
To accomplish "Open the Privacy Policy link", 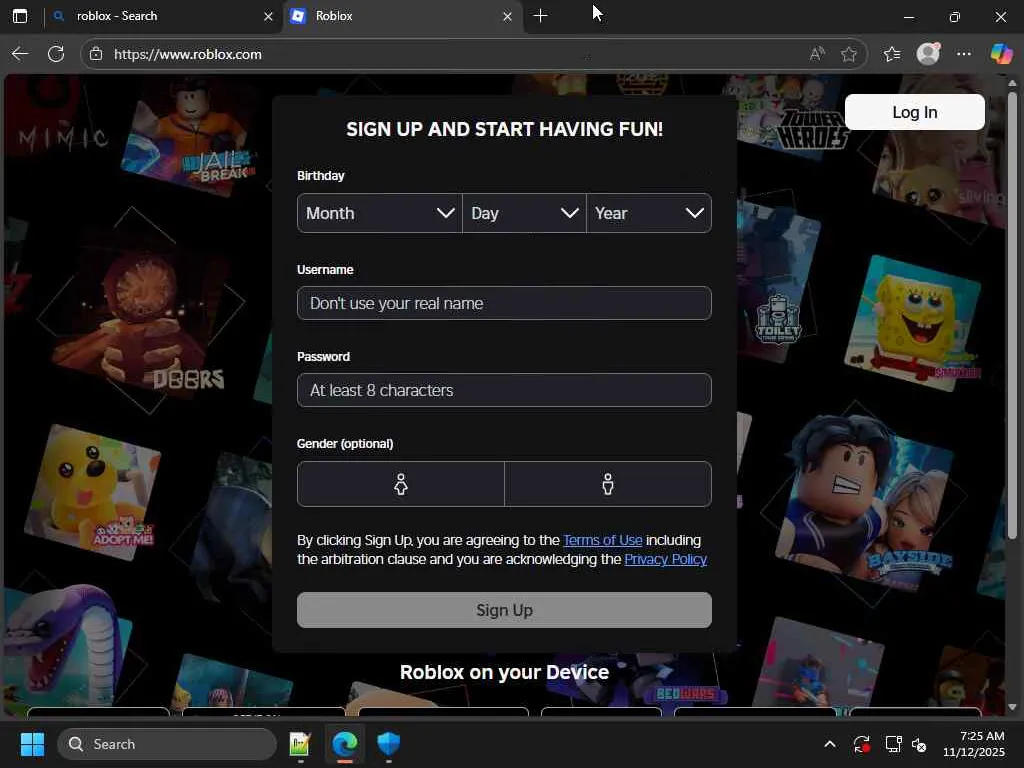I will (x=665, y=559).
